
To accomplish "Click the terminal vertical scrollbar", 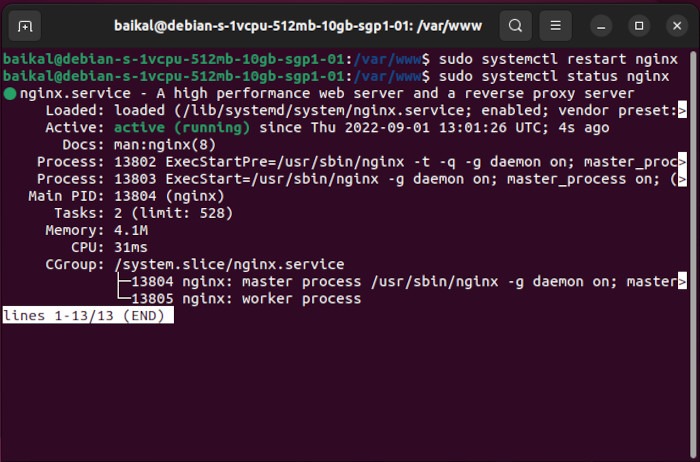I will (x=693, y=254).
